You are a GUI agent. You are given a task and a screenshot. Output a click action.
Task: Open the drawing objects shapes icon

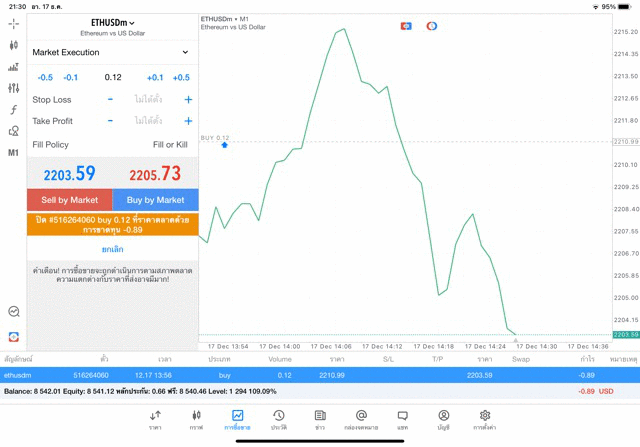point(13,131)
